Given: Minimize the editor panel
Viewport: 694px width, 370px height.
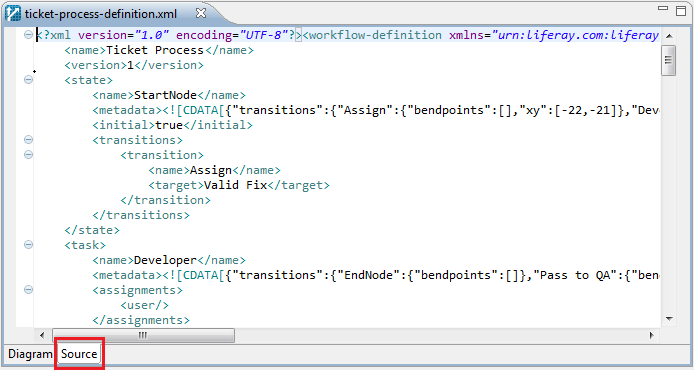Looking at the screenshot, I should (x=663, y=8).
